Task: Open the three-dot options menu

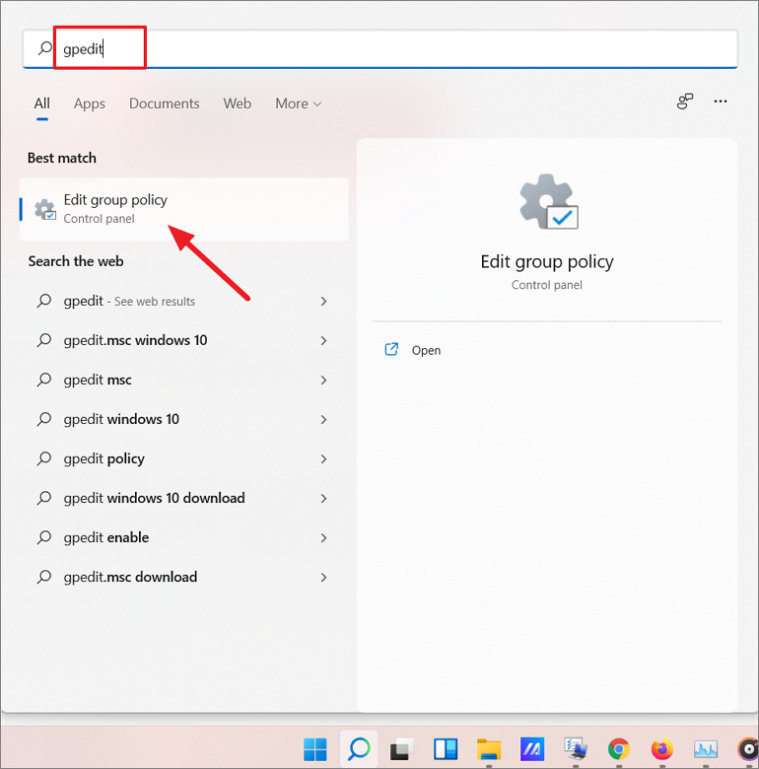Action: pyautogui.click(x=720, y=102)
